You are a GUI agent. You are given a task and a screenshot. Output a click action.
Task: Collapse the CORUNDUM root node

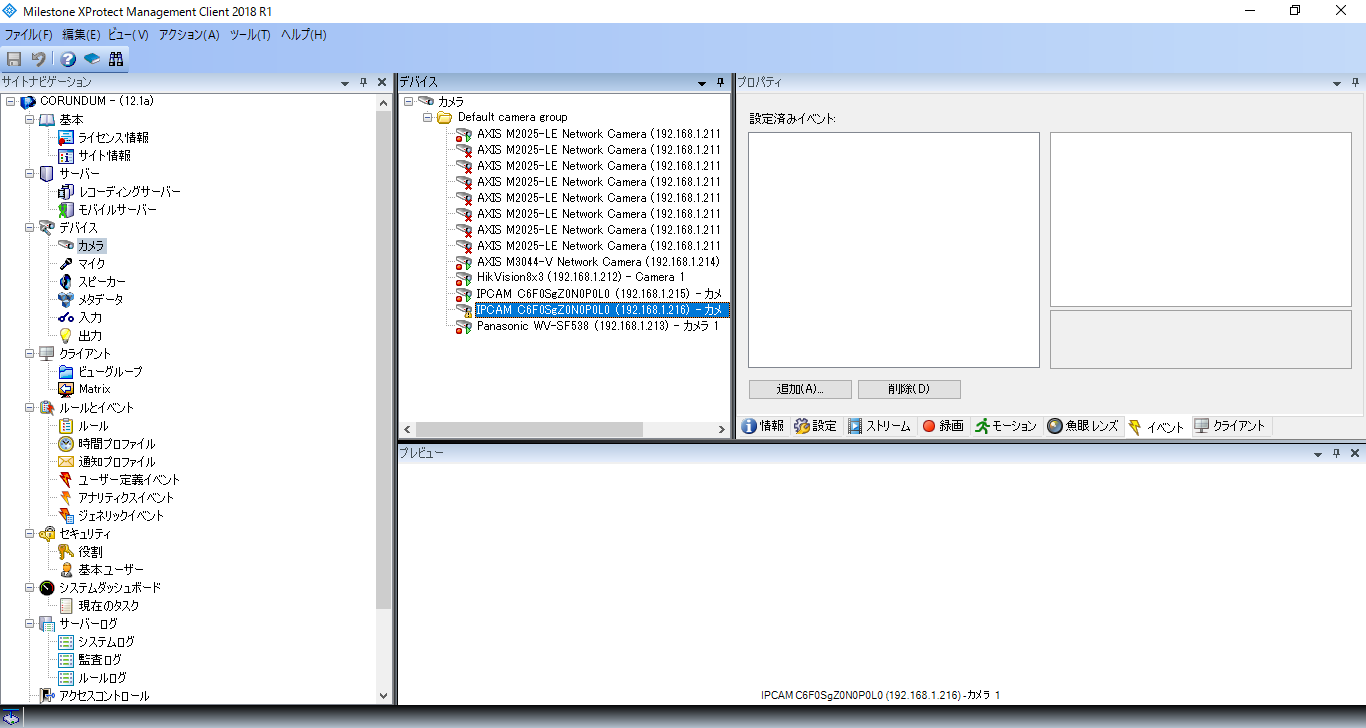pyautogui.click(x=10, y=102)
